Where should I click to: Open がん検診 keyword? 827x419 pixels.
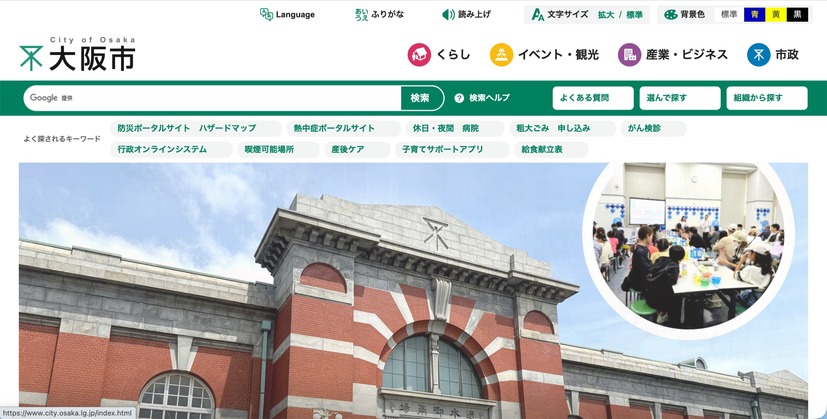click(653, 128)
